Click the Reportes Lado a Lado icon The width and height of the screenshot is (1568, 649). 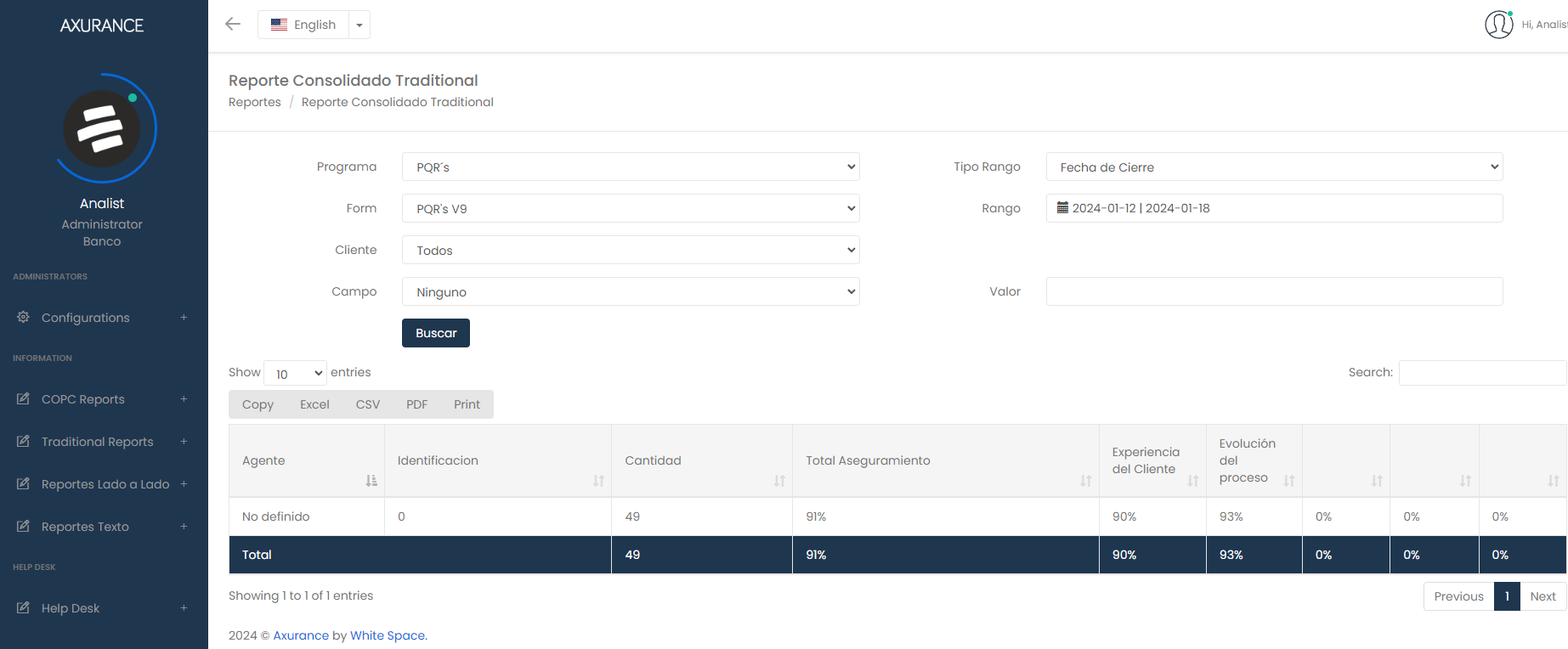click(23, 483)
